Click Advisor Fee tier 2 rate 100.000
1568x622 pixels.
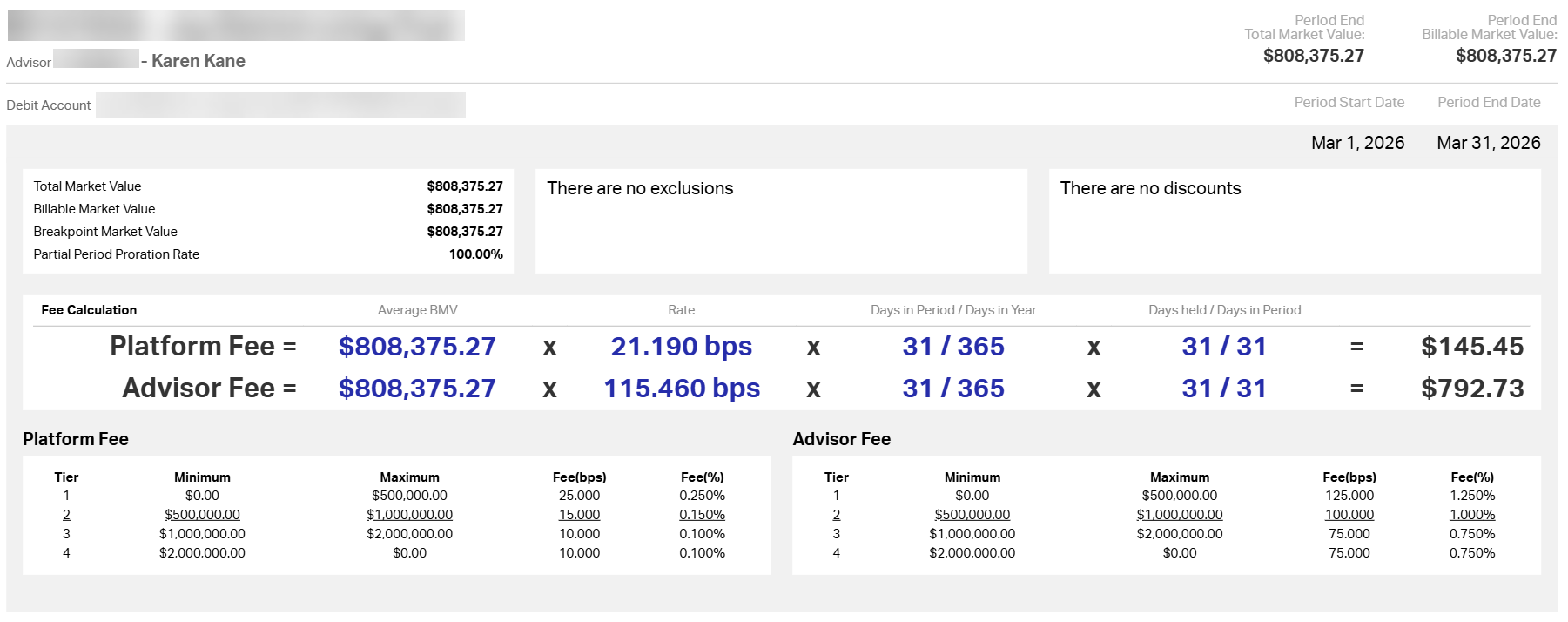[x=1349, y=515]
